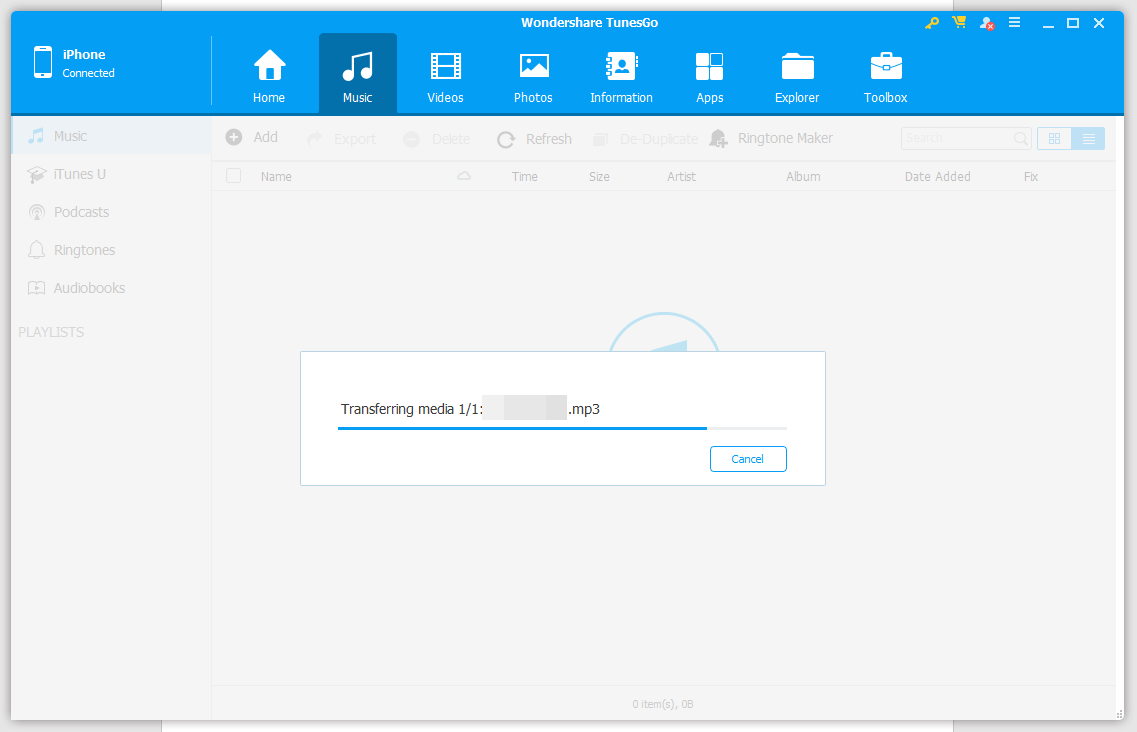
Task: Sort by the Size column
Action: 599,176
